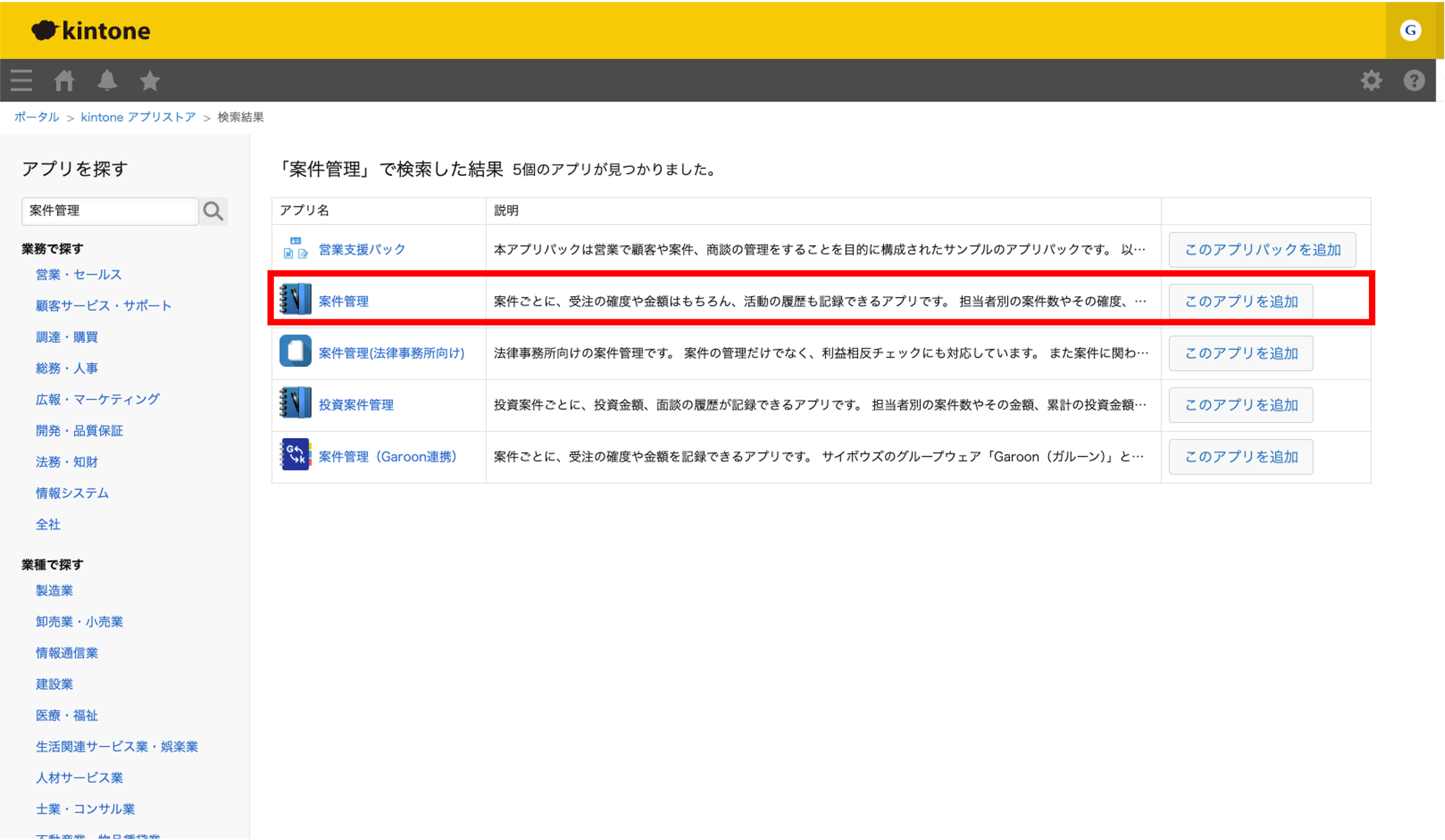Open the 営業支援パック link
Image resolution: width=1445 pixels, height=840 pixels.
pyautogui.click(x=362, y=249)
